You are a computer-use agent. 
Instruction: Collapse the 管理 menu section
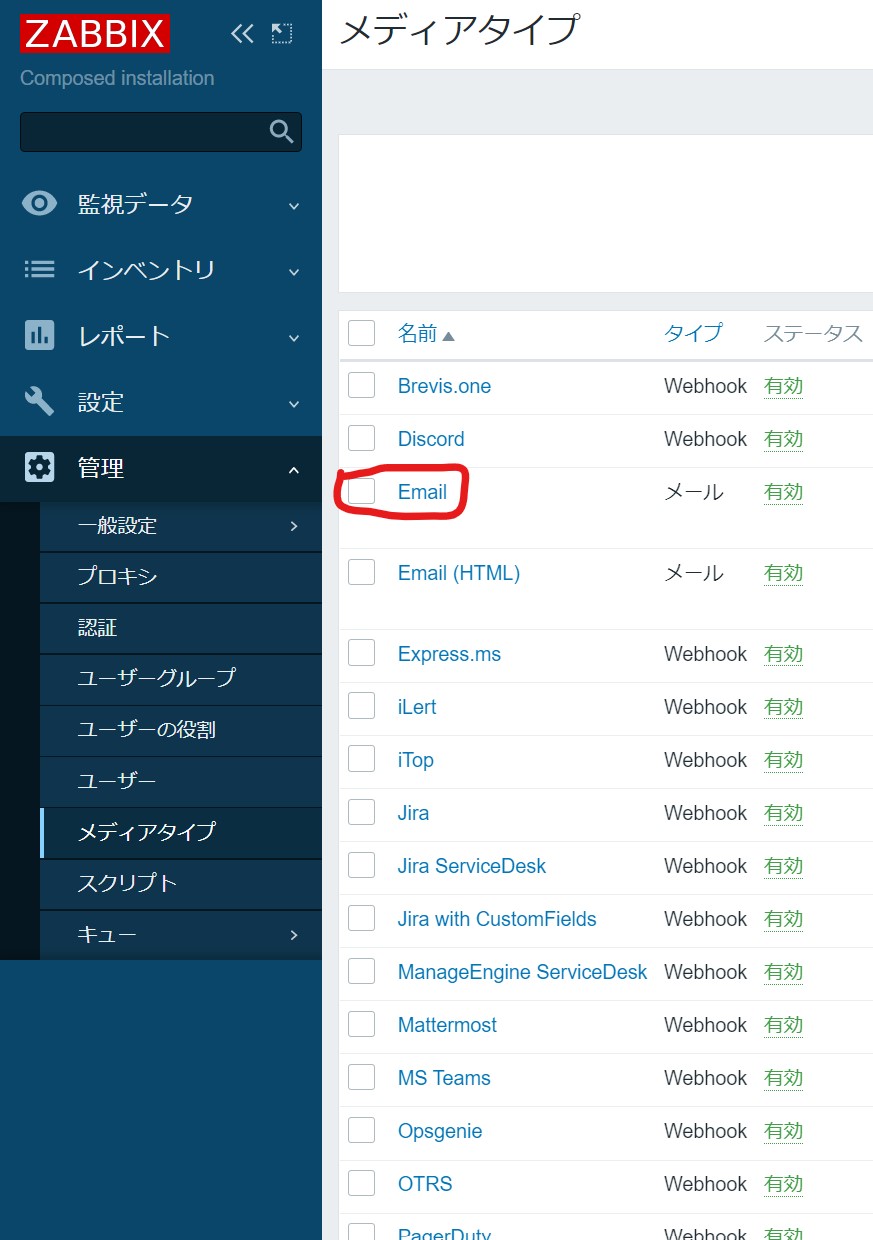[293, 468]
